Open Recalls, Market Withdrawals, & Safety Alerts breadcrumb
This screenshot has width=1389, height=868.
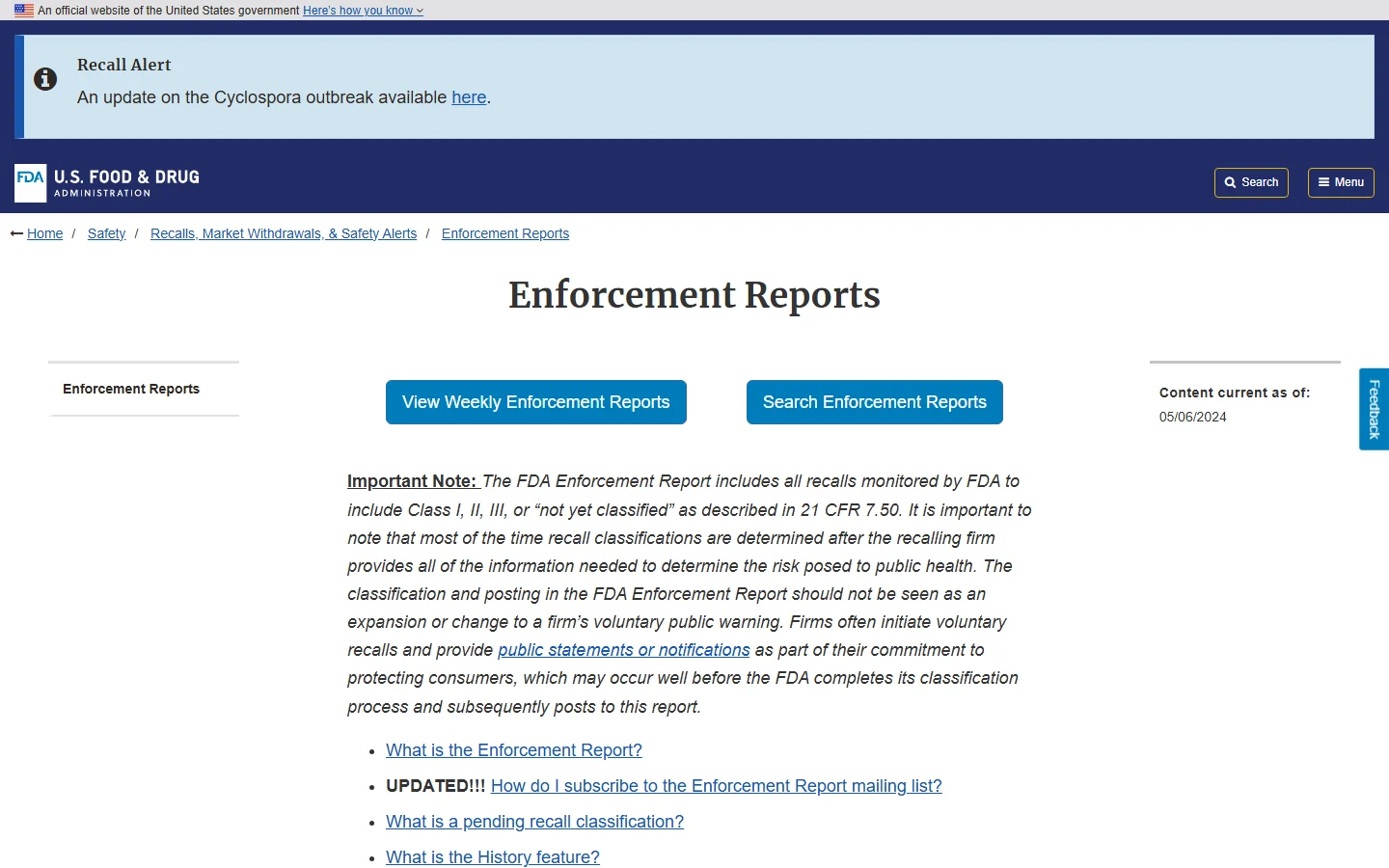click(x=284, y=233)
